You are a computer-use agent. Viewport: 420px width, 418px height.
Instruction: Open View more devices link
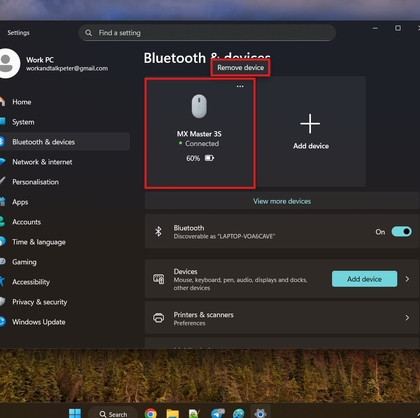point(282,201)
